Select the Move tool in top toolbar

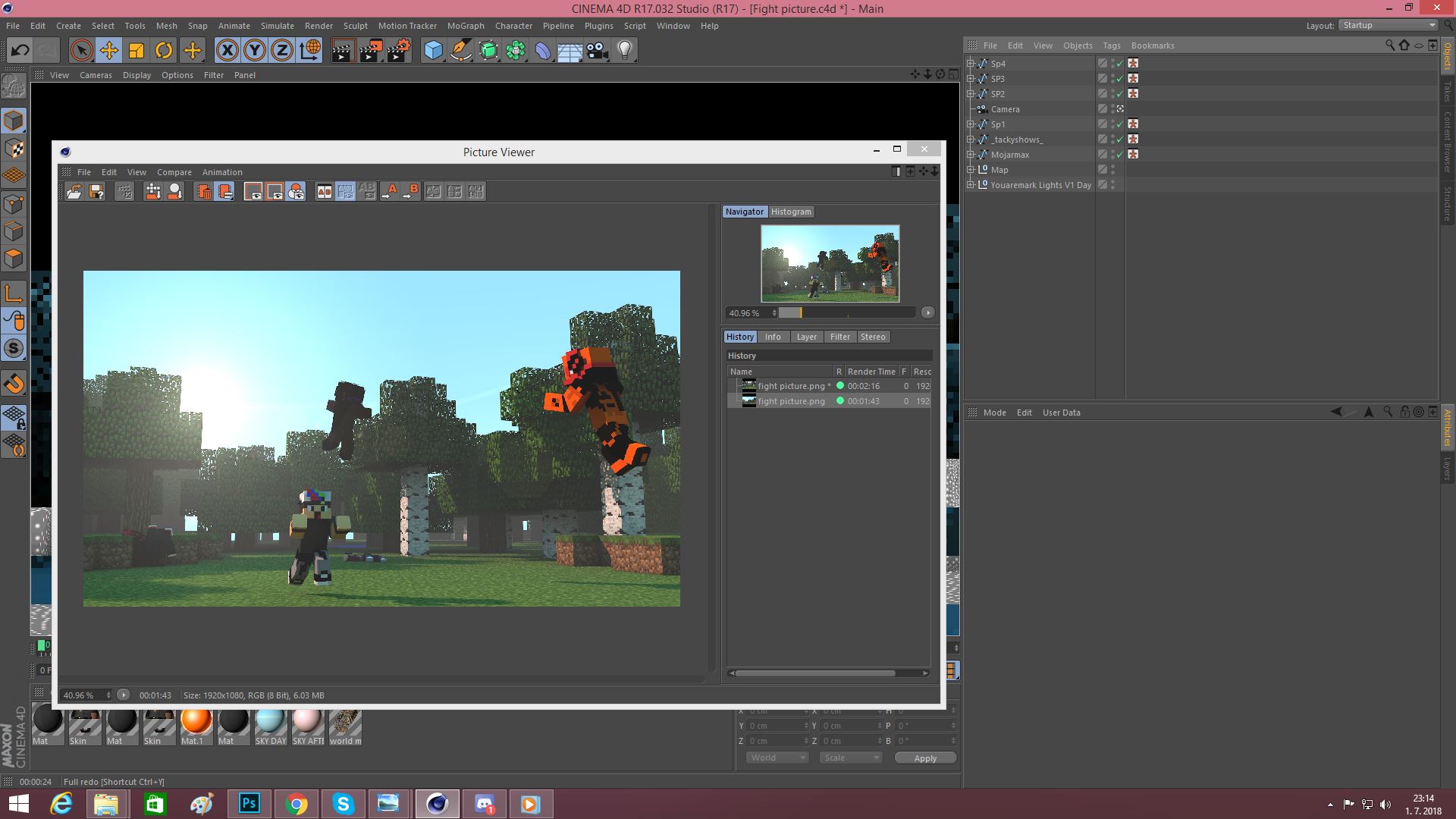click(109, 51)
